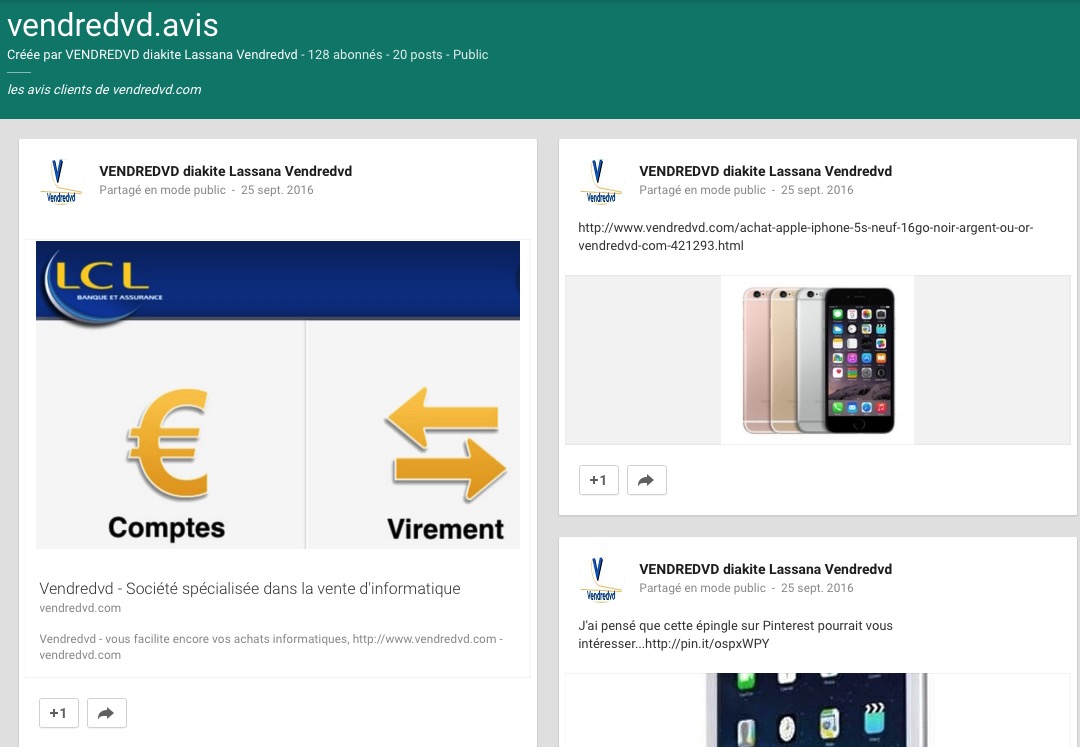Click the share arrow under the iPhone post
Image resolution: width=1080 pixels, height=747 pixels.
(646, 480)
